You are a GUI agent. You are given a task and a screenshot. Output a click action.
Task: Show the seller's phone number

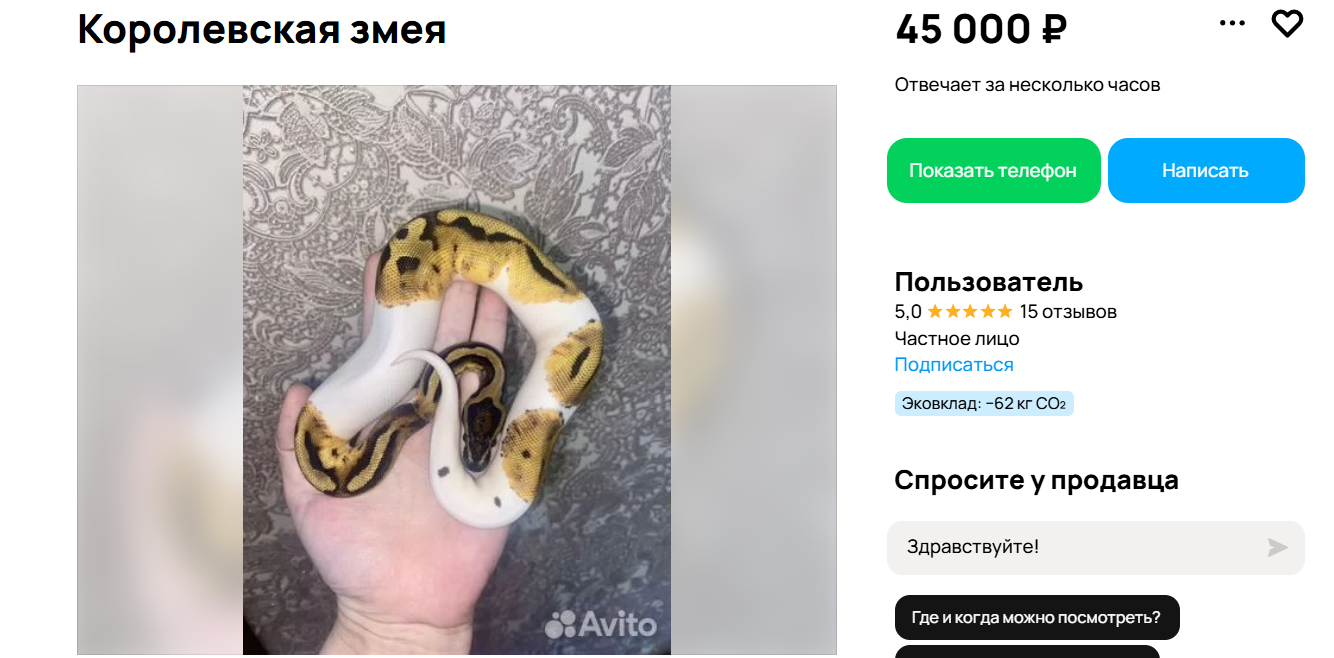[993, 170]
